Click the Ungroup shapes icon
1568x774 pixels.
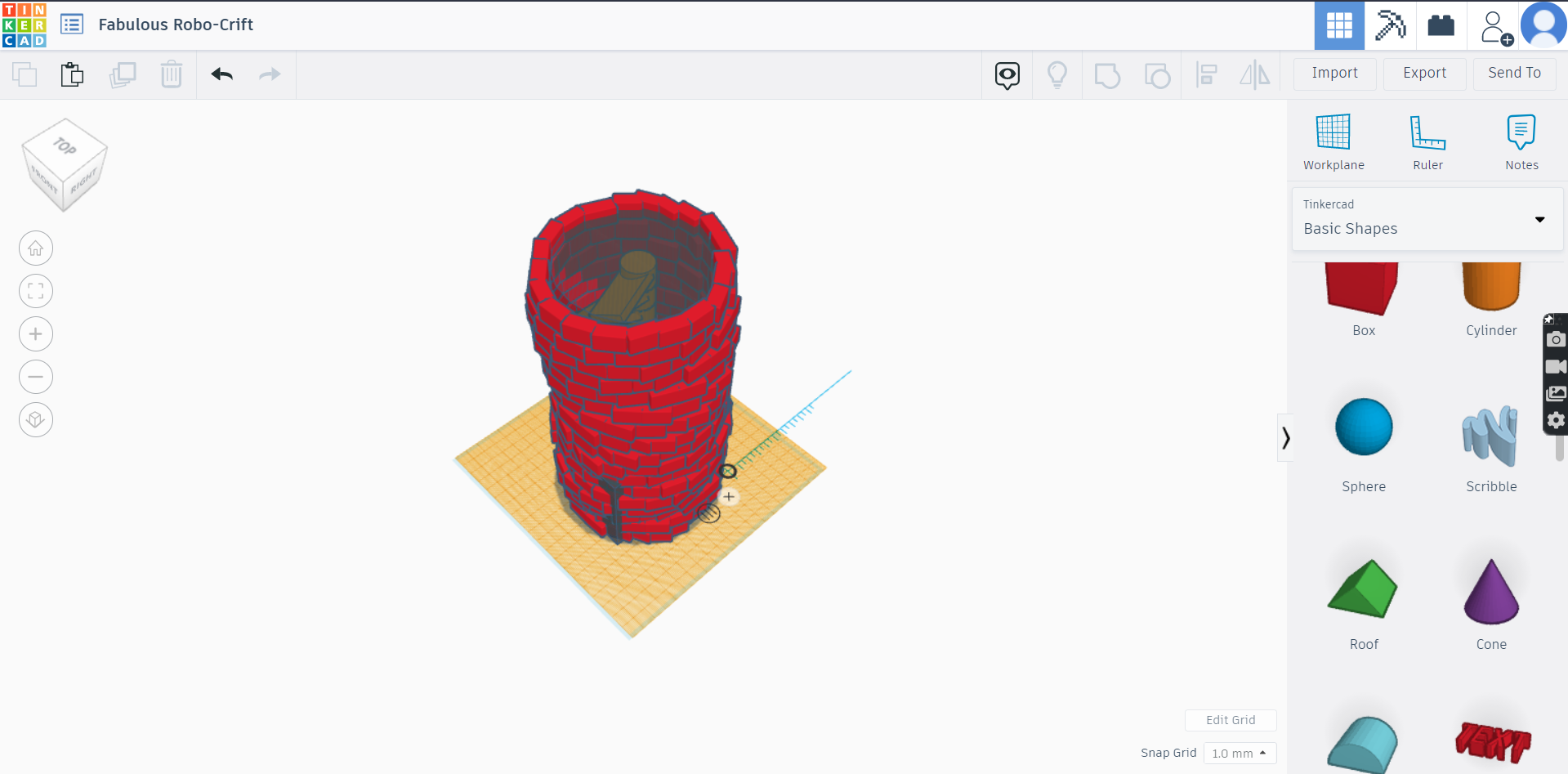coord(1157,75)
